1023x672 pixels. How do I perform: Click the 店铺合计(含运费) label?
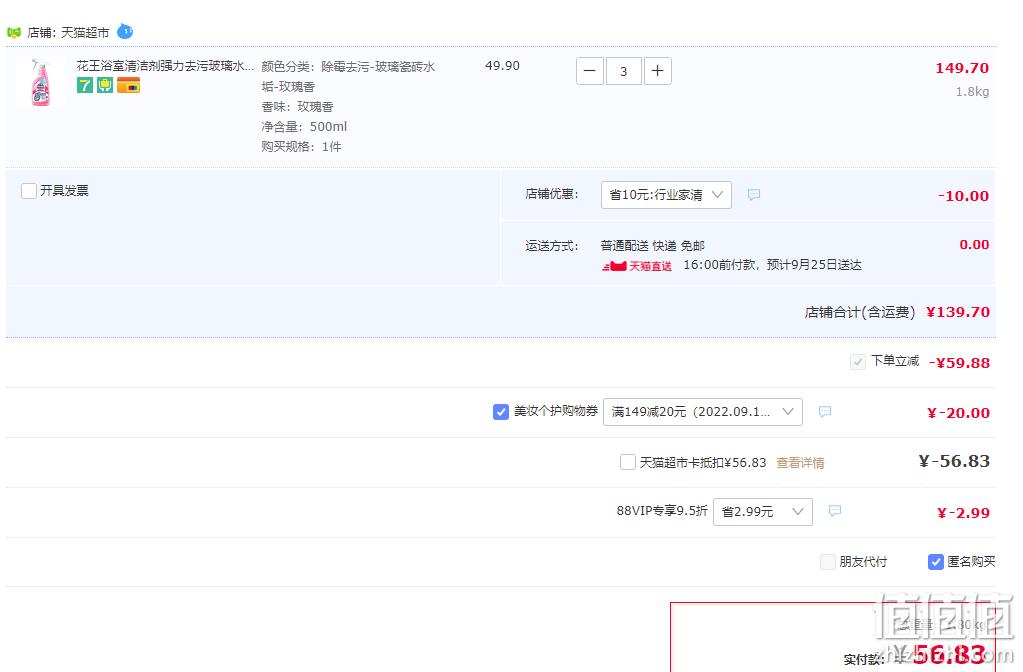coord(860,313)
